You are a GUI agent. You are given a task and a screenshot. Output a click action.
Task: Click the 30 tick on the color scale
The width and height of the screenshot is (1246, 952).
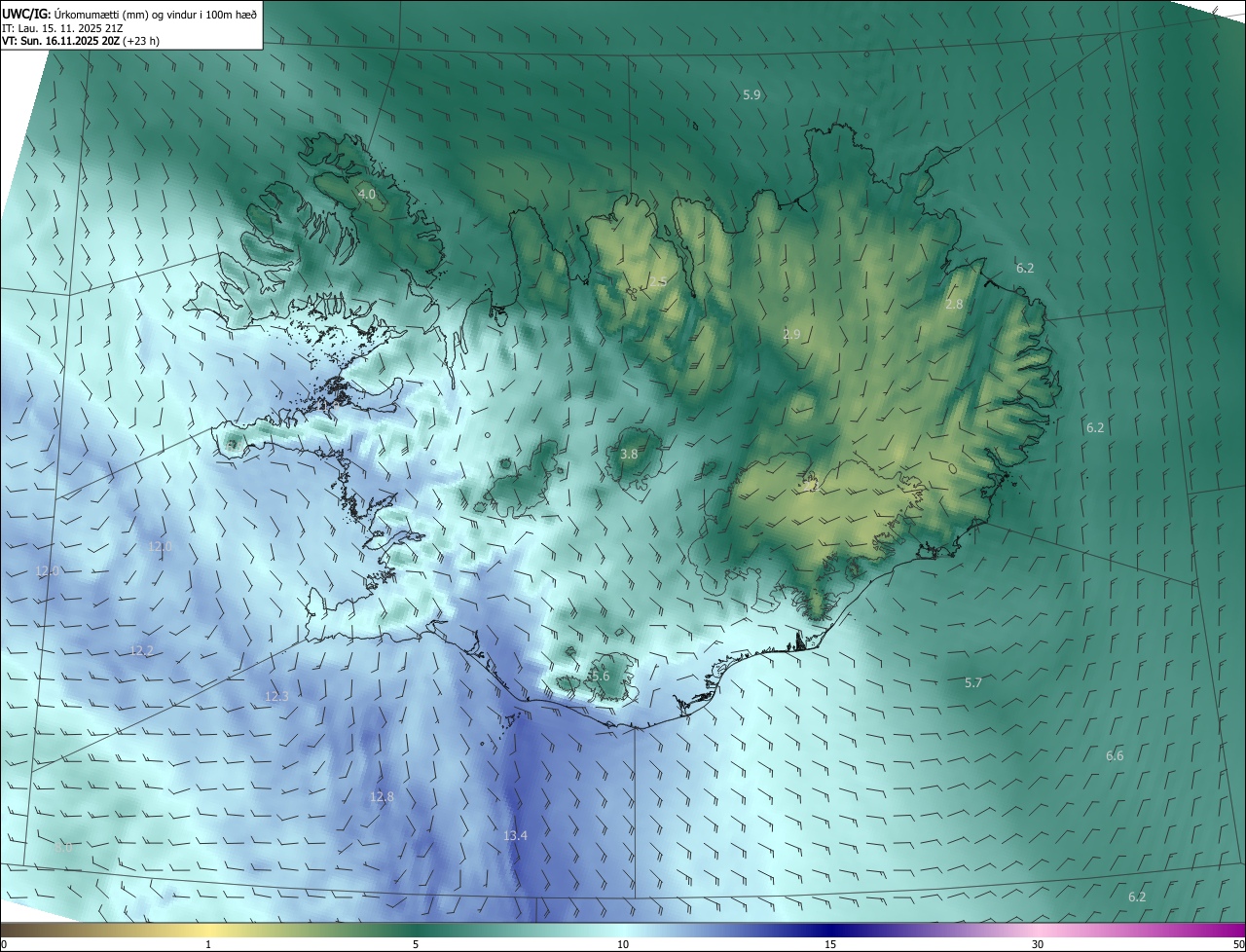(x=1038, y=944)
